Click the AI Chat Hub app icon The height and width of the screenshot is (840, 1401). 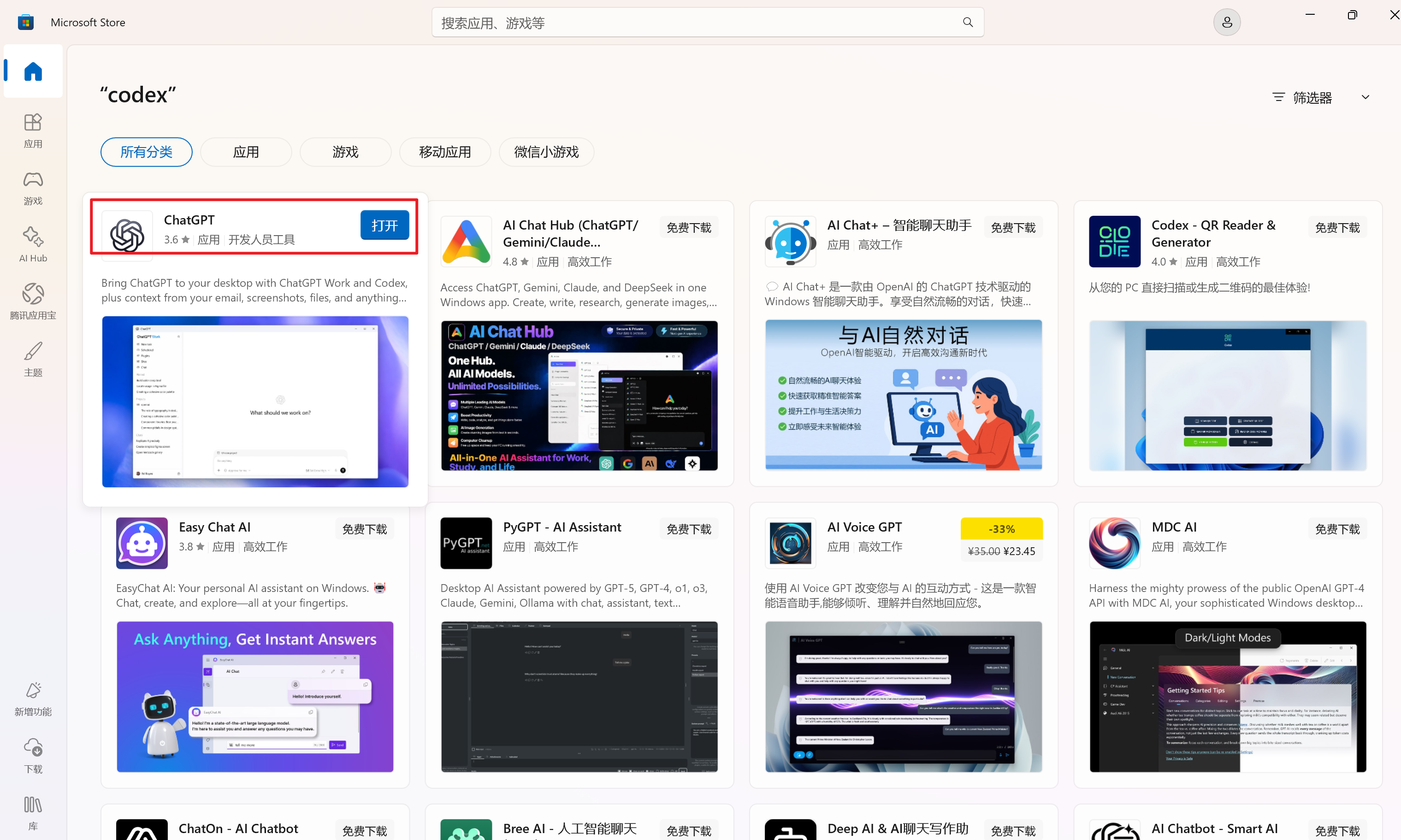(466, 242)
